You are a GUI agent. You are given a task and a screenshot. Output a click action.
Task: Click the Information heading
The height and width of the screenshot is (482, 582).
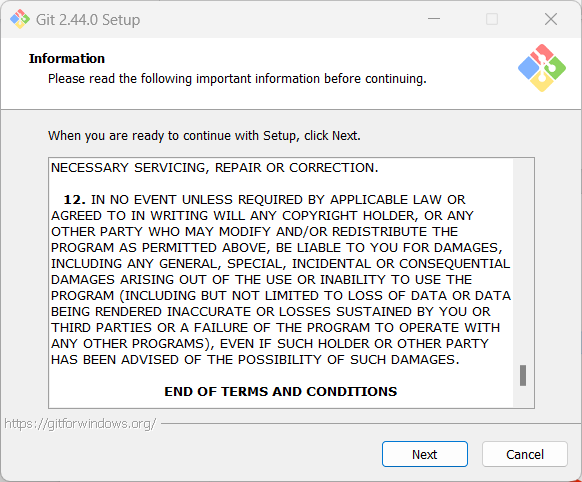[x=67, y=58]
